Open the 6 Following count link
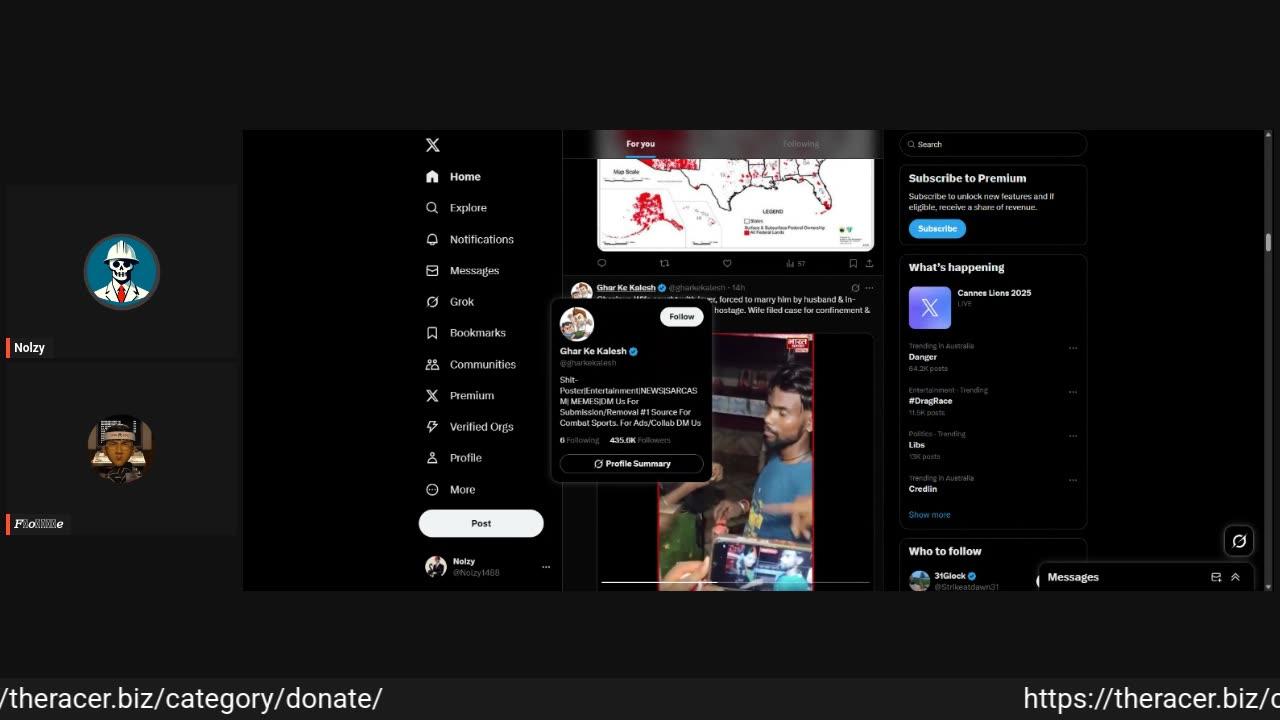The height and width of the screenshot is (720, 1280). (x=580, y=440)
